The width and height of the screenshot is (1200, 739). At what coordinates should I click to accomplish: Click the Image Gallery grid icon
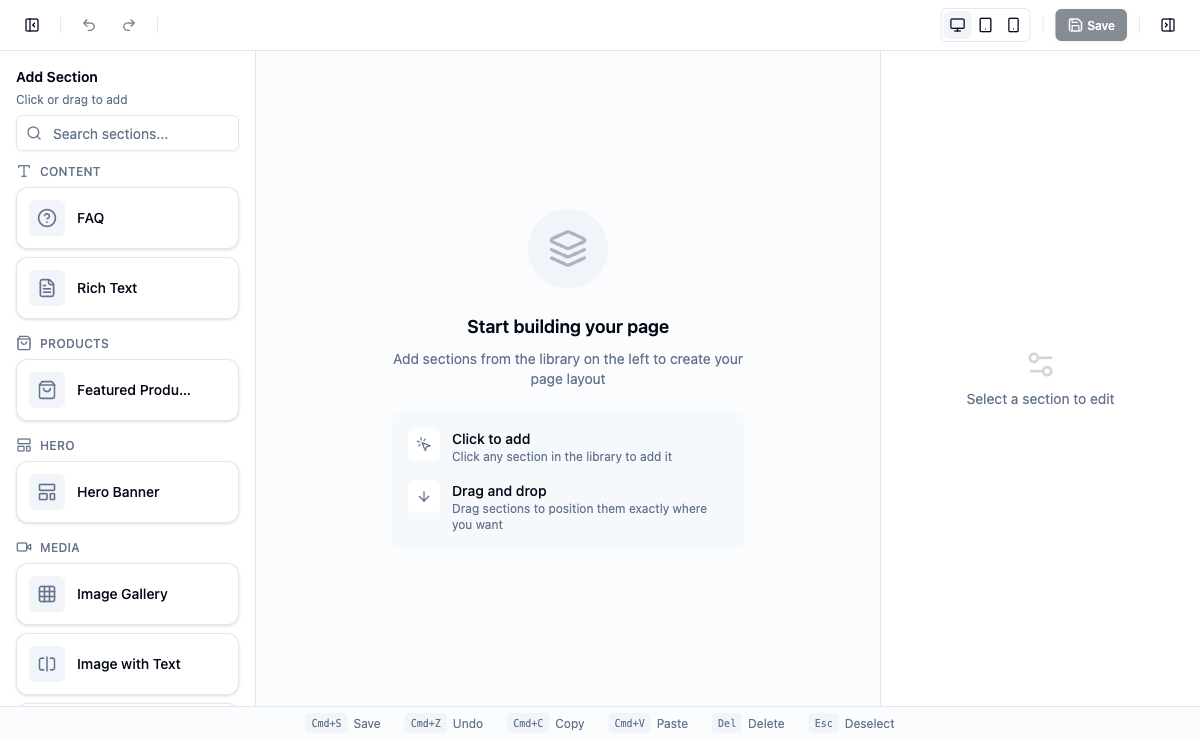coord(47,594)
